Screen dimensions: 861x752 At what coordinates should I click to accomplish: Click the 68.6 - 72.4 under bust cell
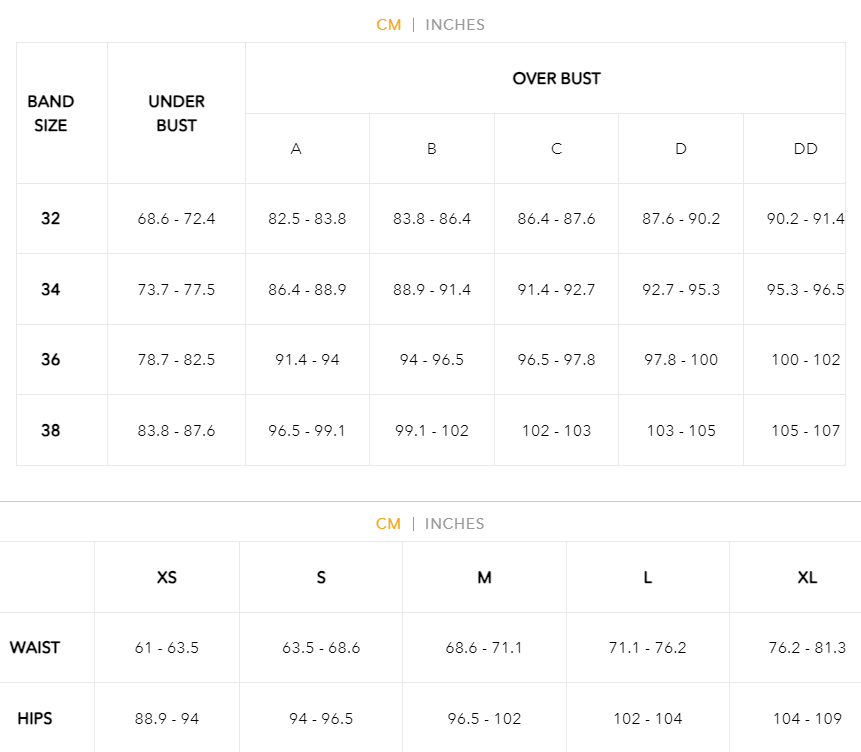click(x=176, y=219)
